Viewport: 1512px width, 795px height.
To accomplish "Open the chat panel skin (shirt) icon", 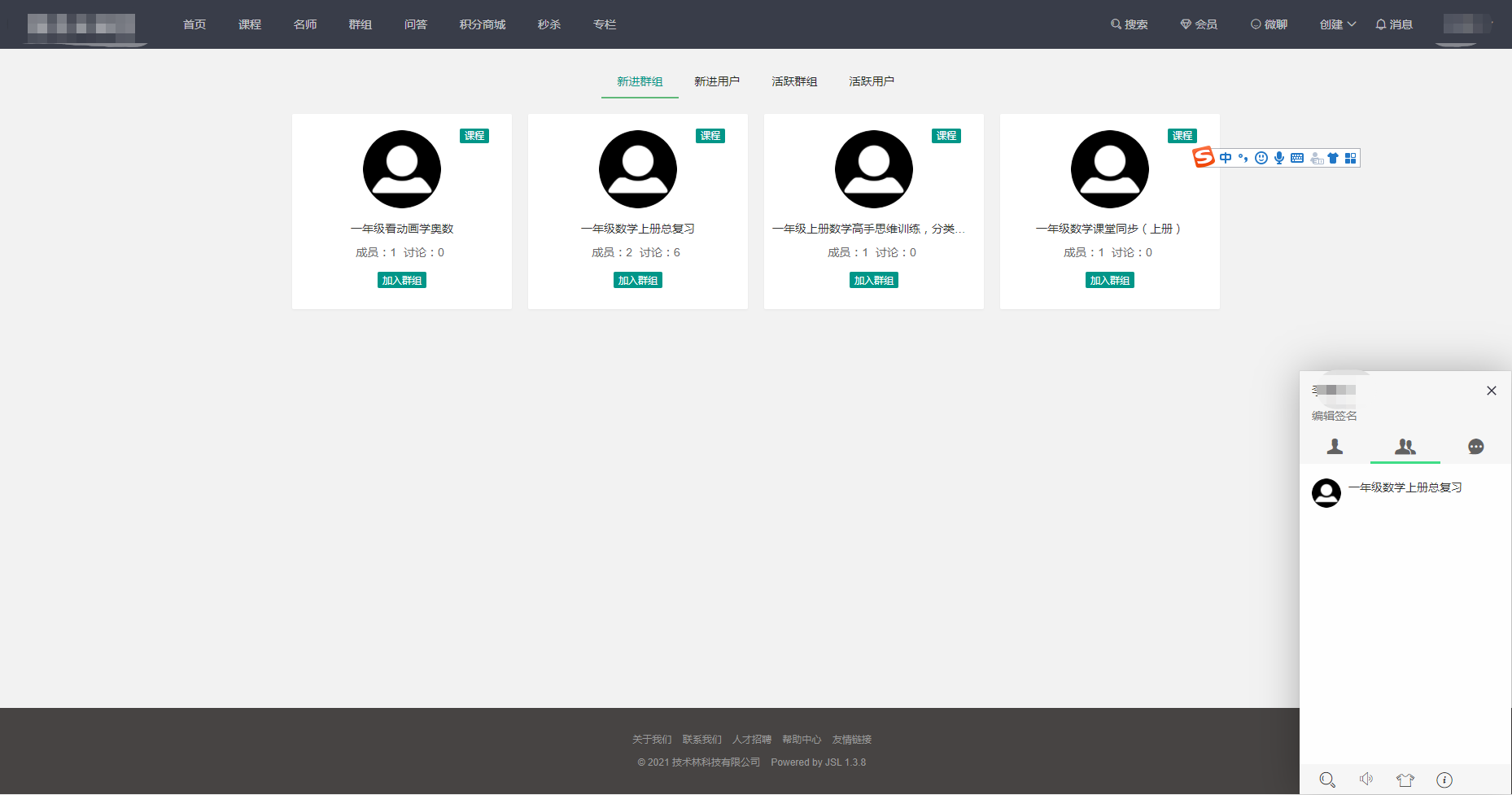I will tap(1405, 780).
